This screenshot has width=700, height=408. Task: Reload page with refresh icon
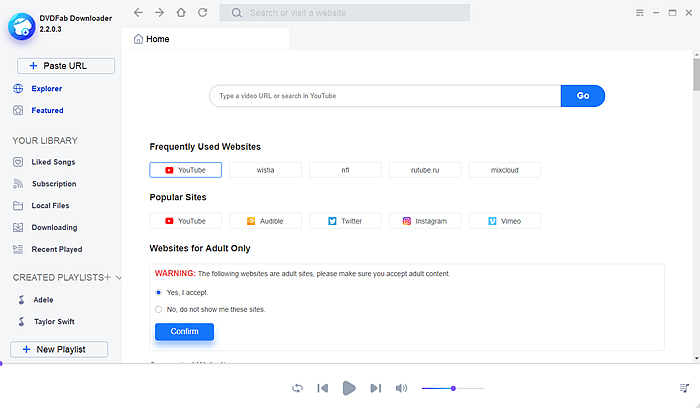tap(203, 13)
